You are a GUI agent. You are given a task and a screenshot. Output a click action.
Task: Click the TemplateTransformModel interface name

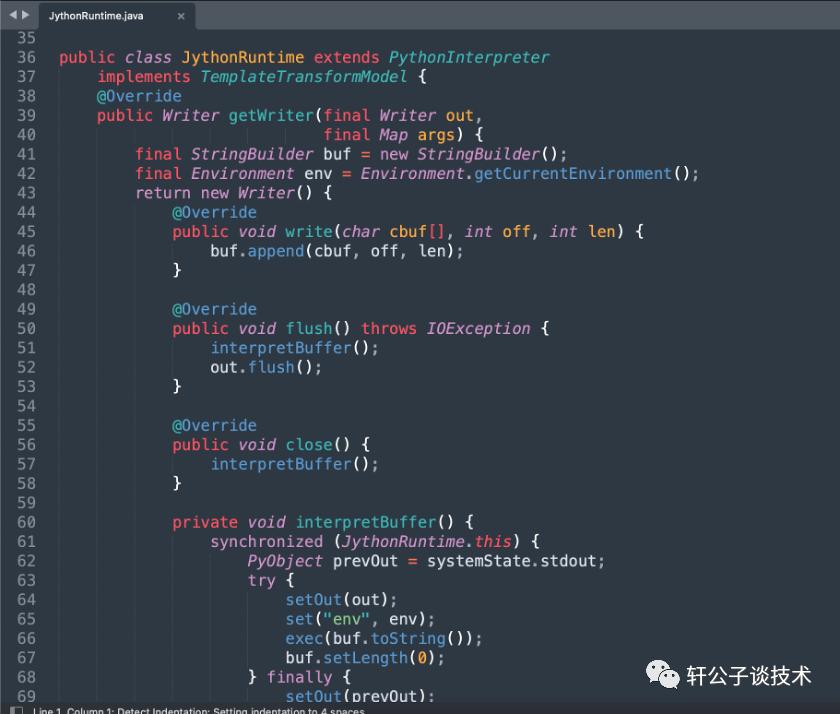[x=304, y=77]
